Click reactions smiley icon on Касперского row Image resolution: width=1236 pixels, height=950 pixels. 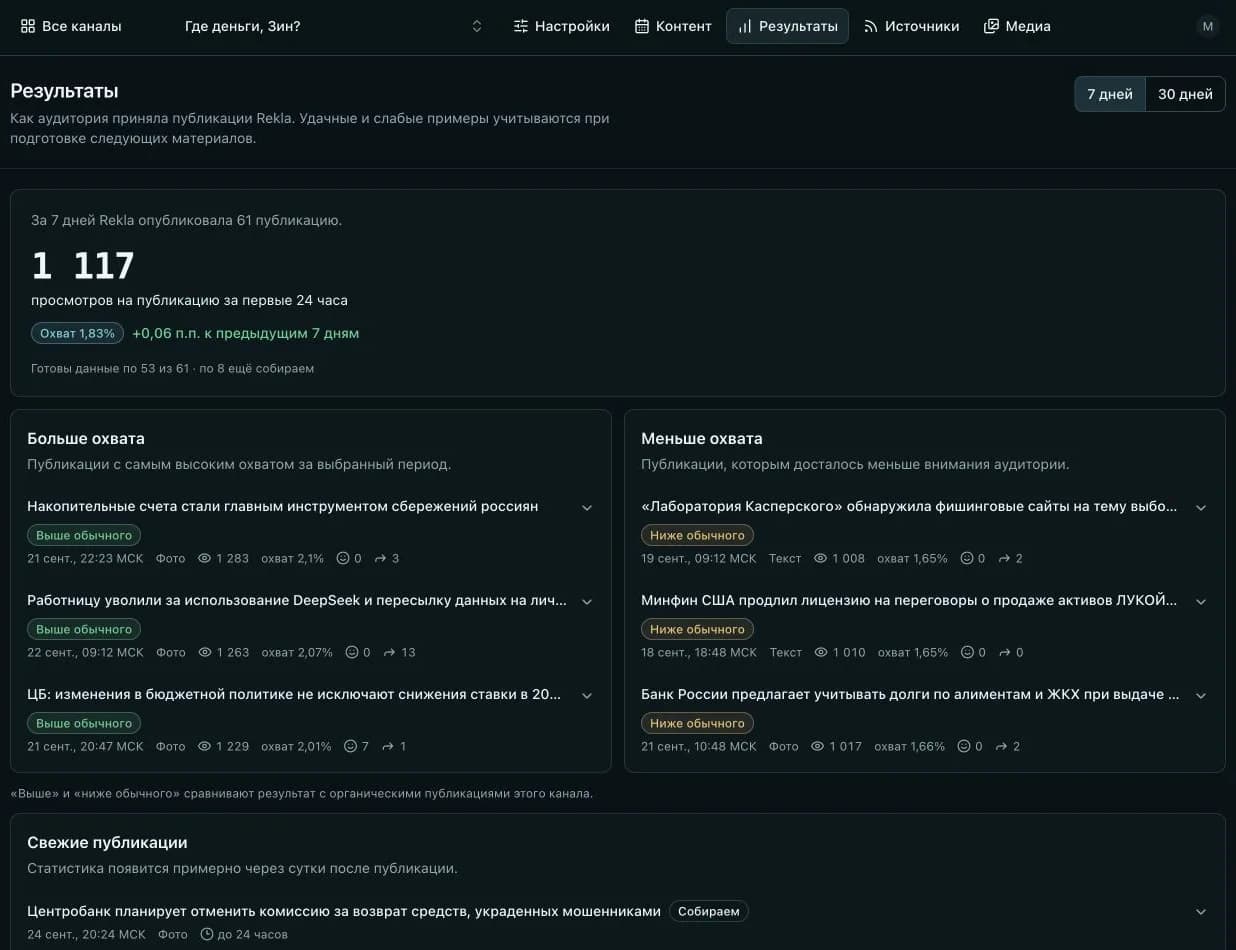click(967, 558)
